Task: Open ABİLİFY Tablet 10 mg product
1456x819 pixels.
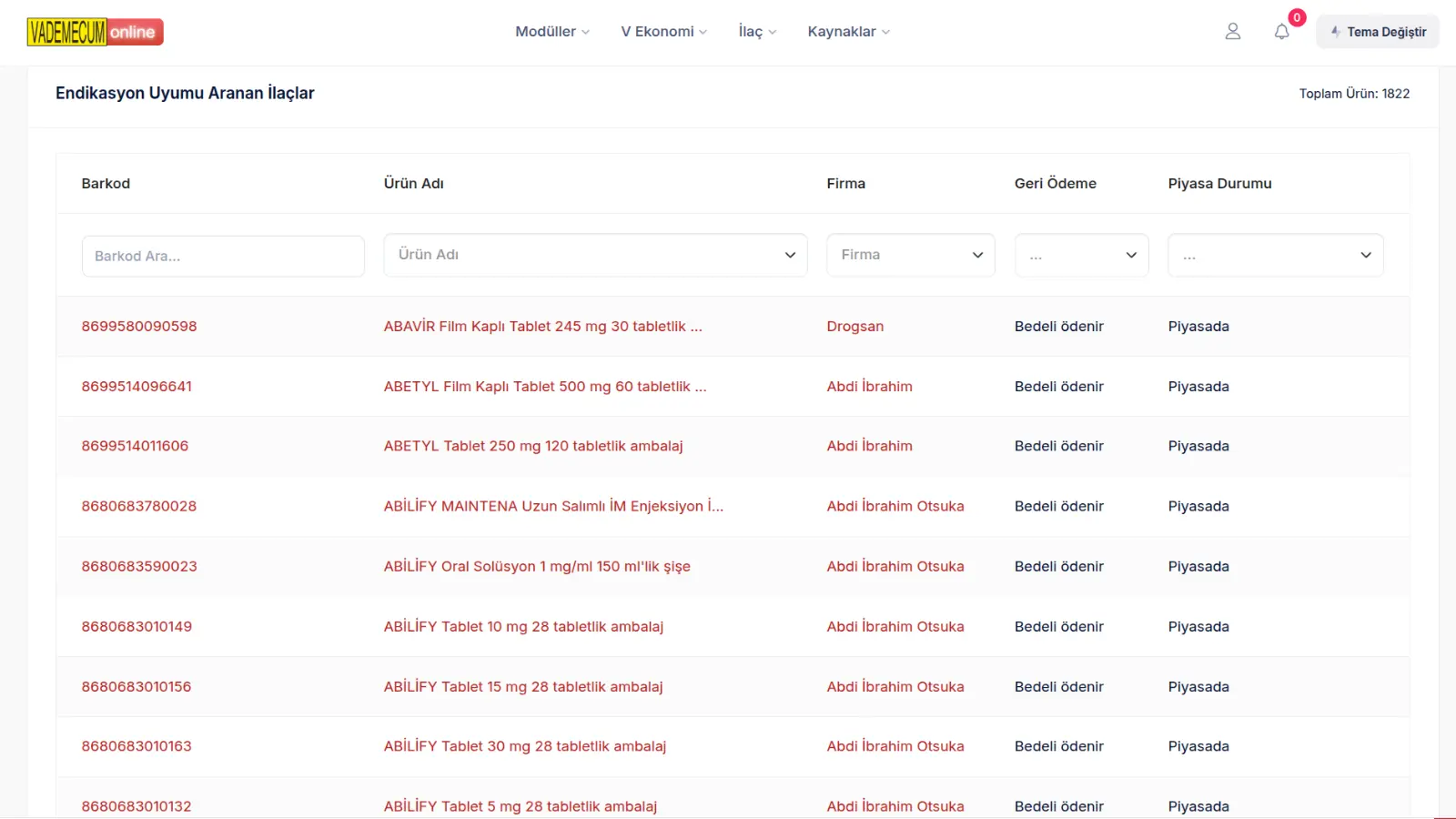Action: (x=523, y=626)
